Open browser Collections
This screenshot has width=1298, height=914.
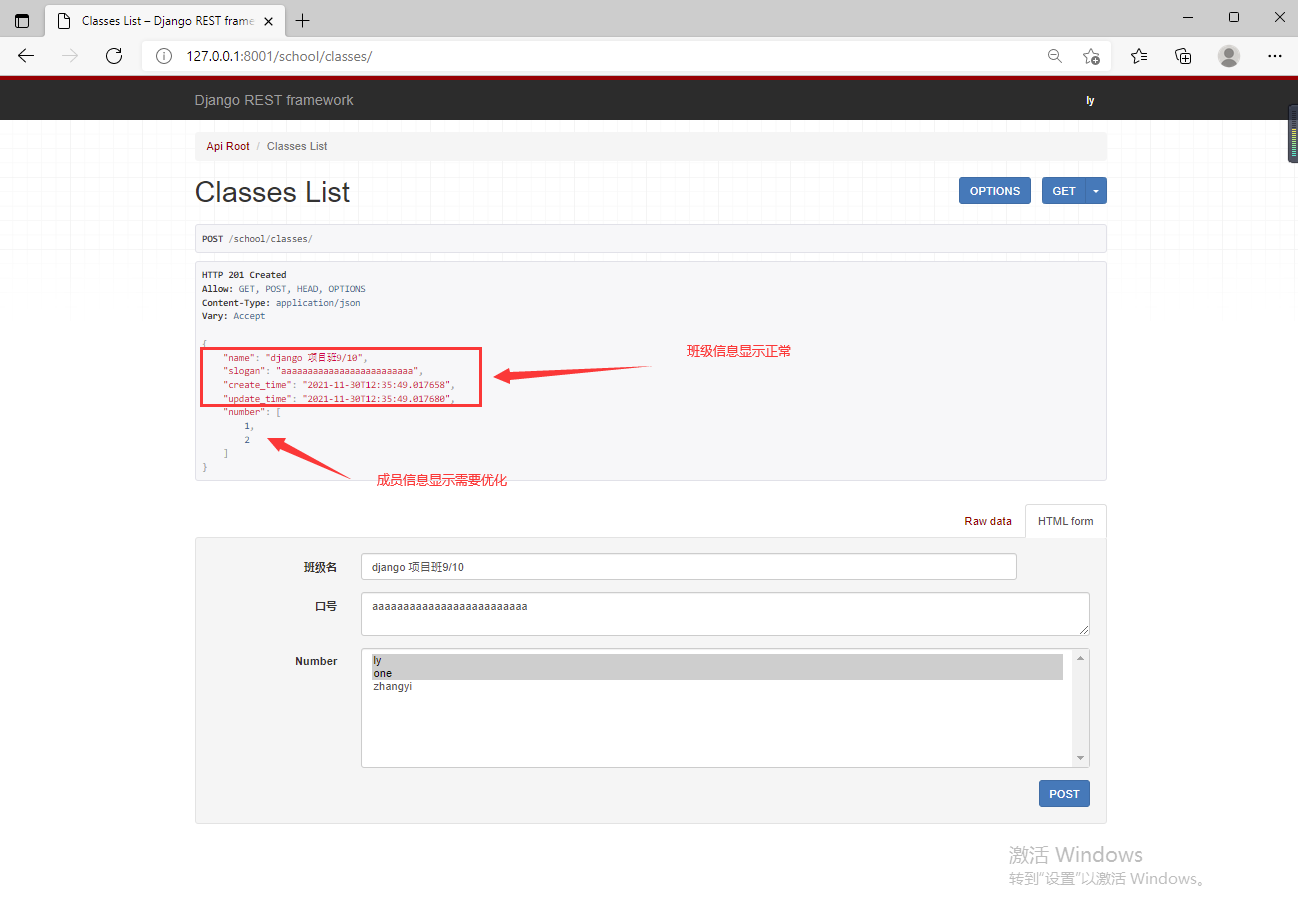pyautogui.click(x=1183, y=56)
